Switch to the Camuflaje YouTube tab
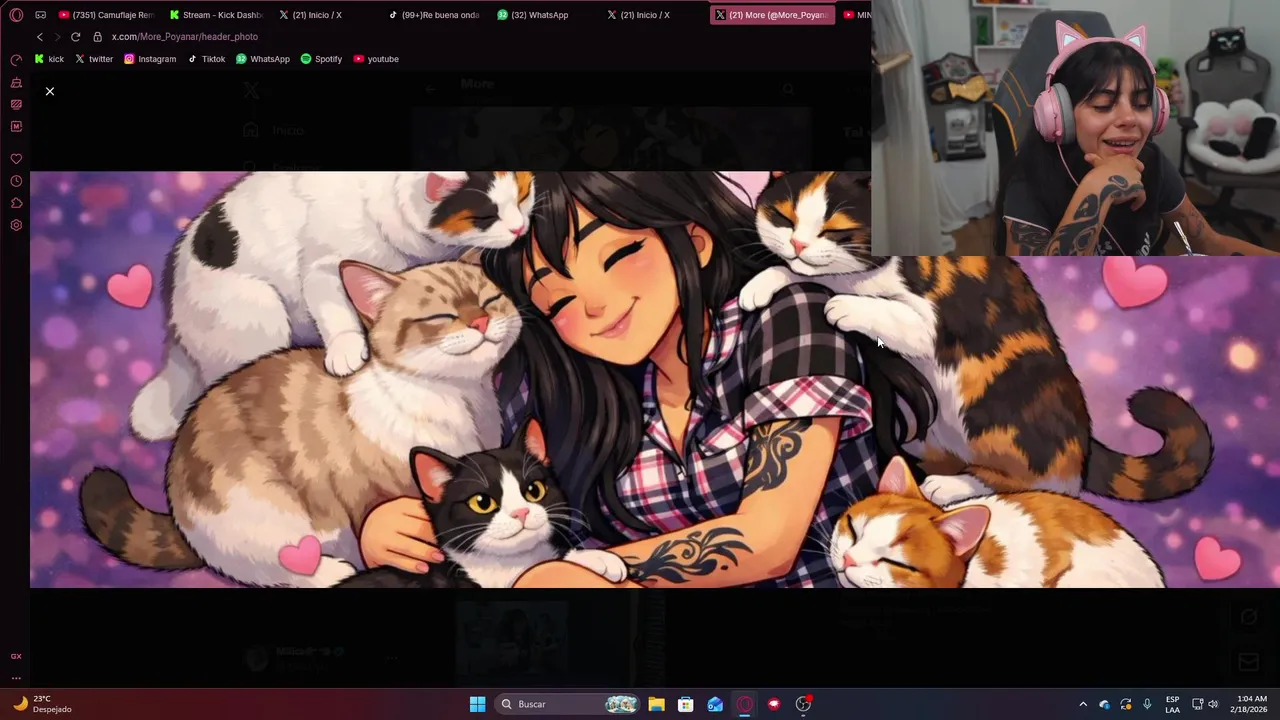1280x720 pixels. click(x=105, y=15)
